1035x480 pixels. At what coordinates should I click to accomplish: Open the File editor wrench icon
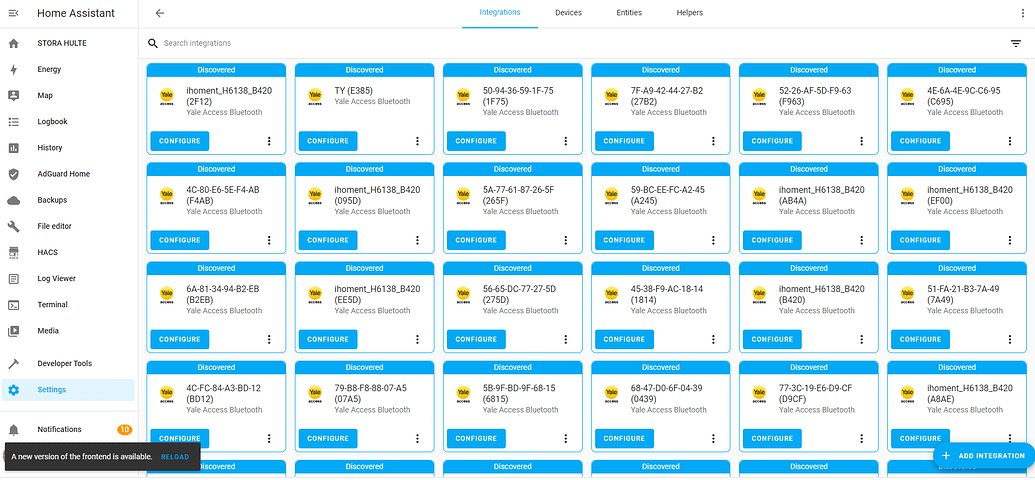[x=13, y=226]
